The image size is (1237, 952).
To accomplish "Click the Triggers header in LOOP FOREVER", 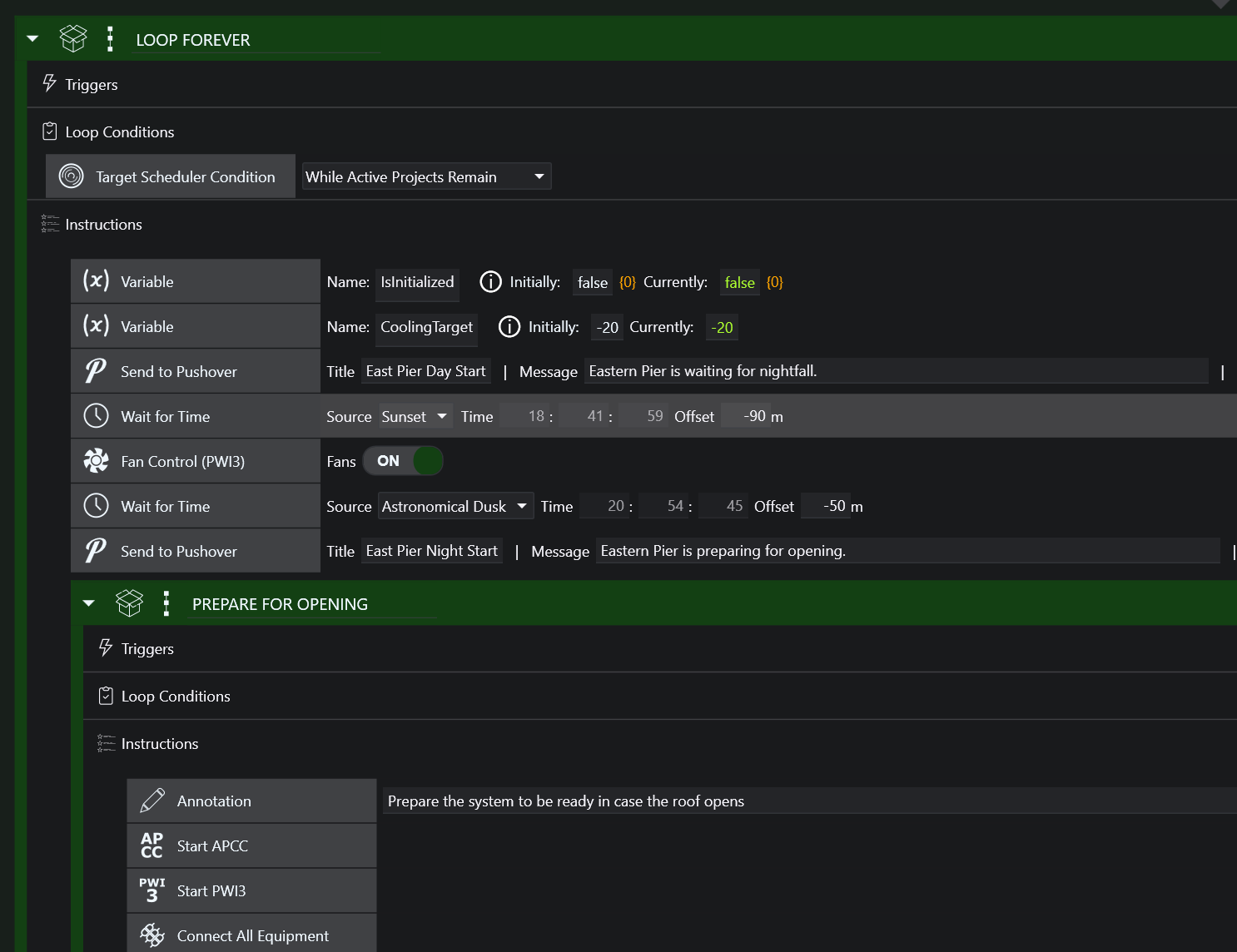I will [92, 84].
